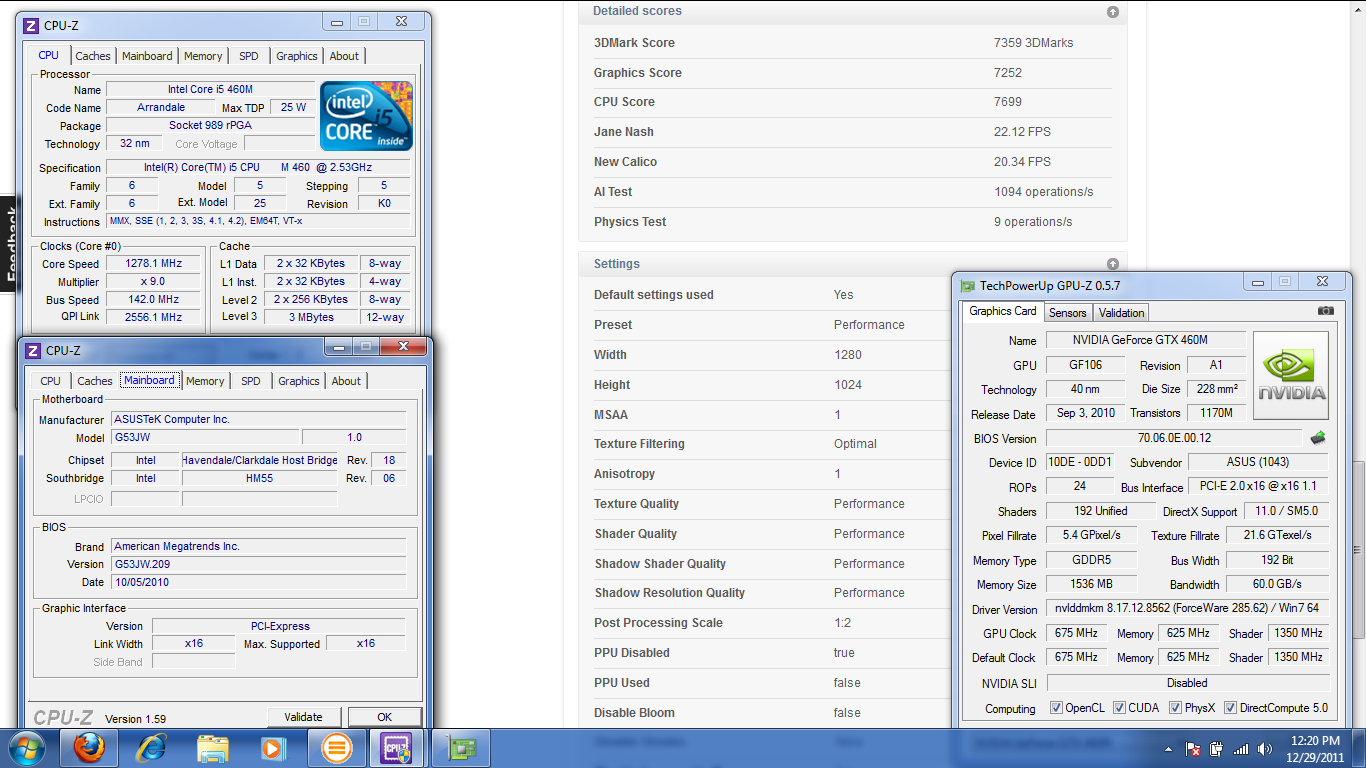Switch to Sensors tab in GPU-Z
This screenshot has height=768, width=1366.
click(1067, 313)
